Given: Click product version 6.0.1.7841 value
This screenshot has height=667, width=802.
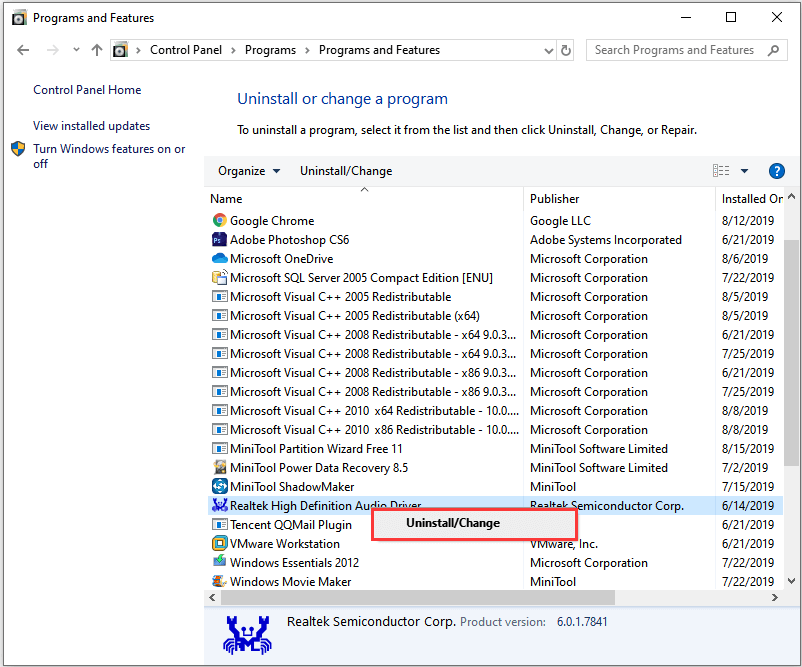Looking at the screenshot, I should tap(582, 622).
